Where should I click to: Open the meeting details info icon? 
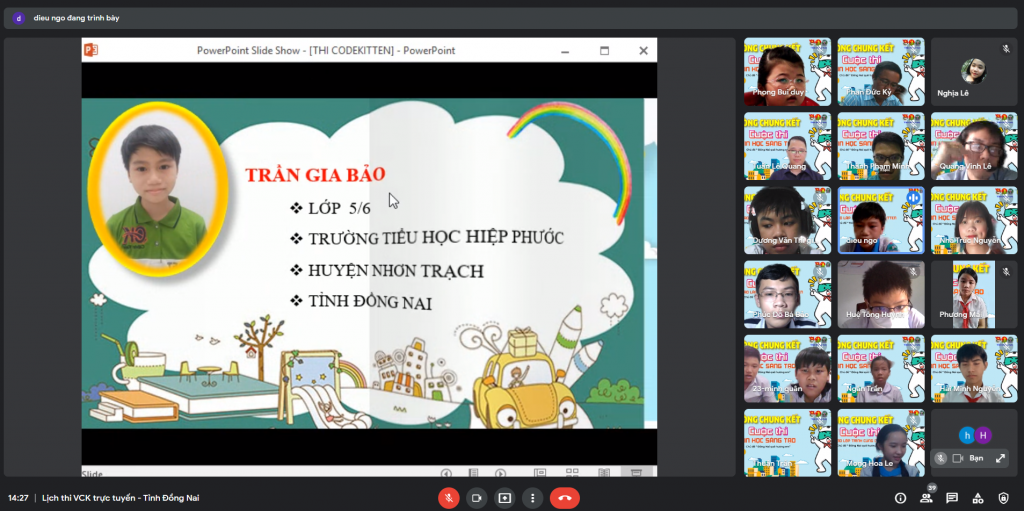click(901, 498)
